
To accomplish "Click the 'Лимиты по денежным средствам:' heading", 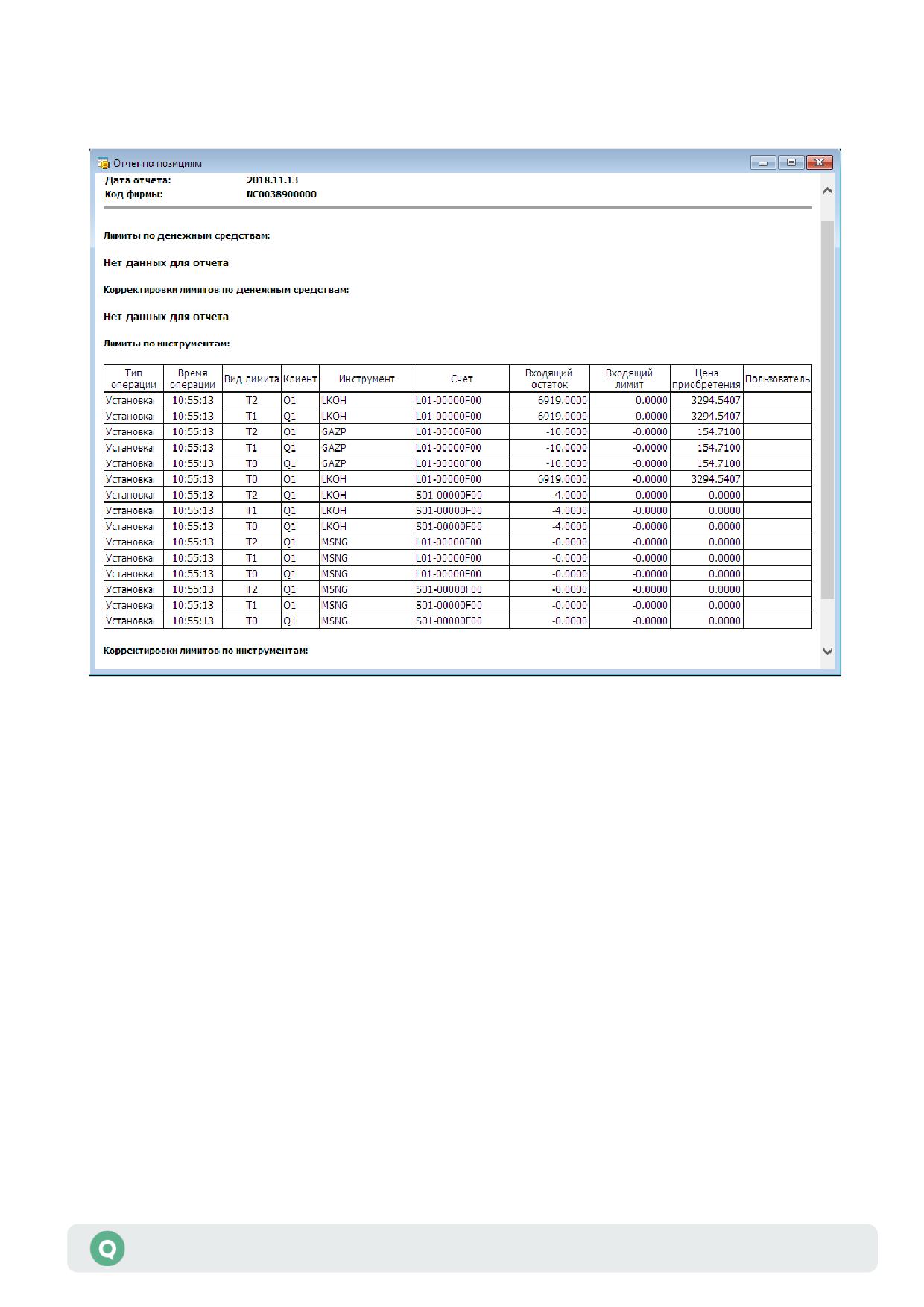I will pos(186,235).
